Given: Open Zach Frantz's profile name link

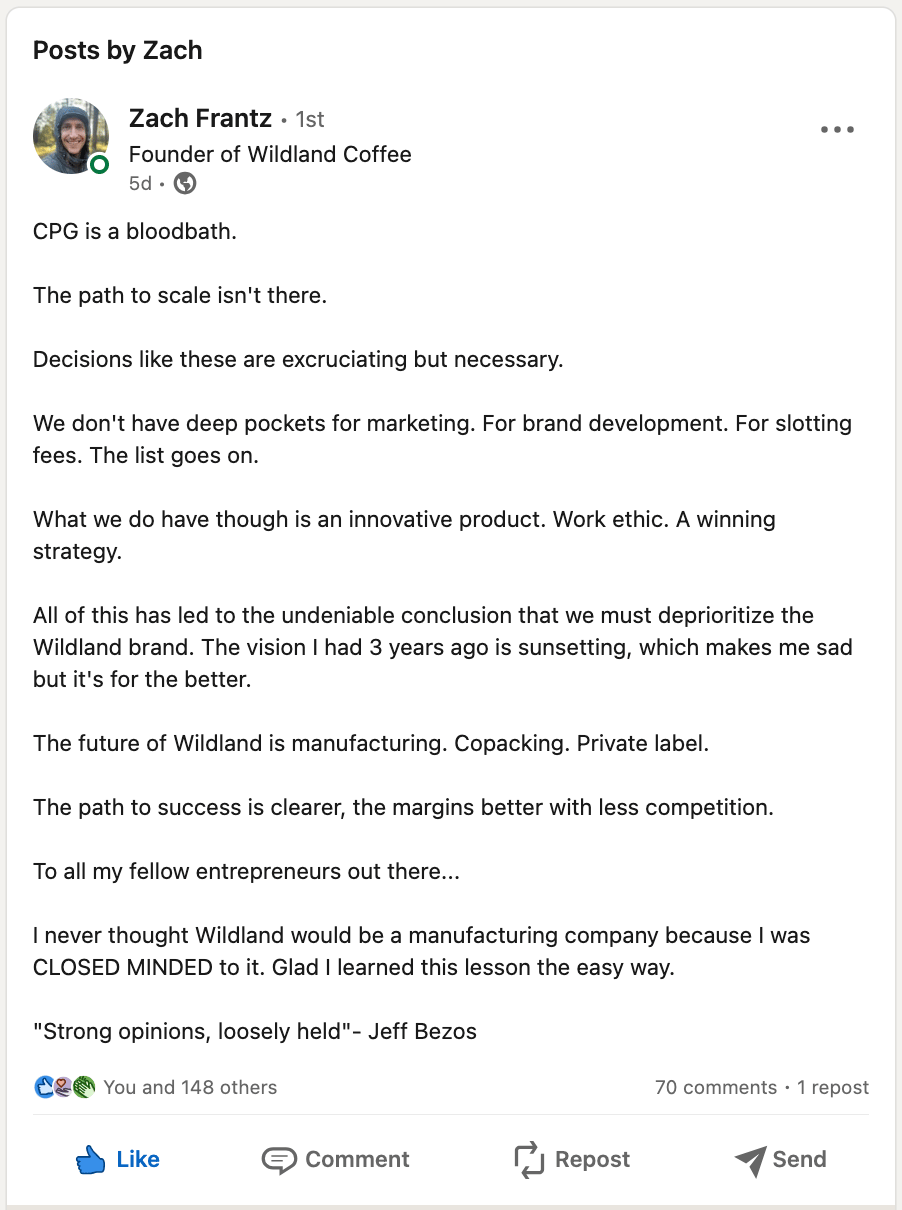Looking at the screenshot, I should 200,118.
